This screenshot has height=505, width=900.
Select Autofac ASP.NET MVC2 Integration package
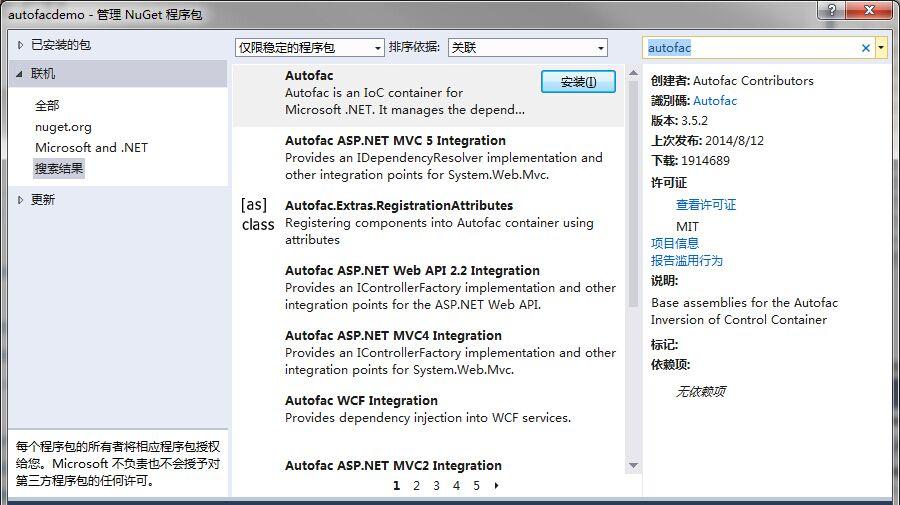428,465
